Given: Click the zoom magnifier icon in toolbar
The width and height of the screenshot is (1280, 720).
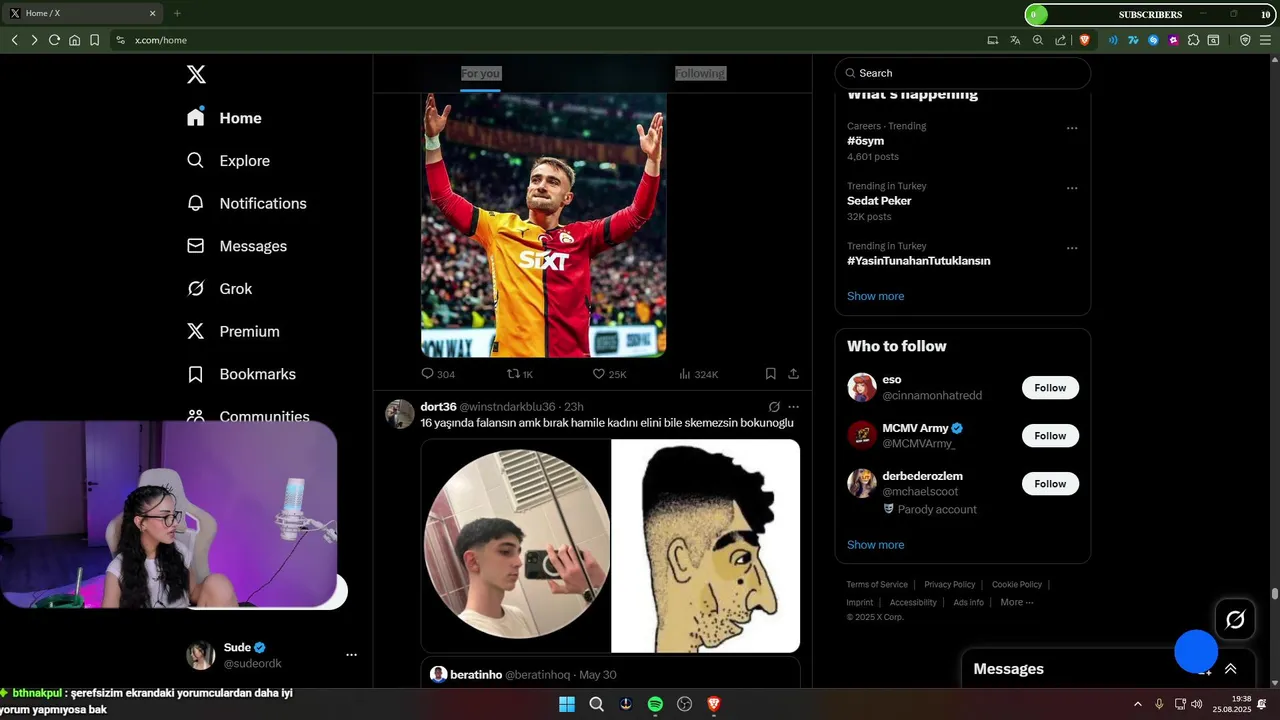Looking at the screenshot, I should click(1038, 40).
